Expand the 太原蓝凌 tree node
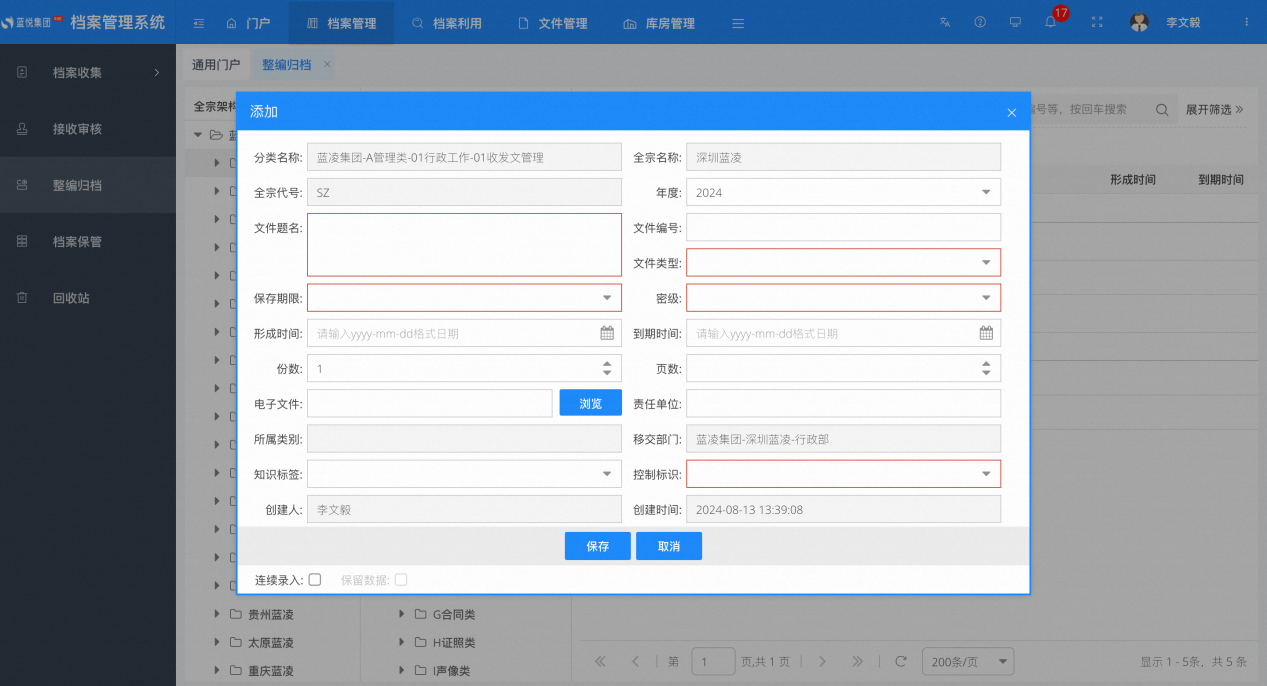This screenshot has height=686, width=1267. tap(216, 642)
